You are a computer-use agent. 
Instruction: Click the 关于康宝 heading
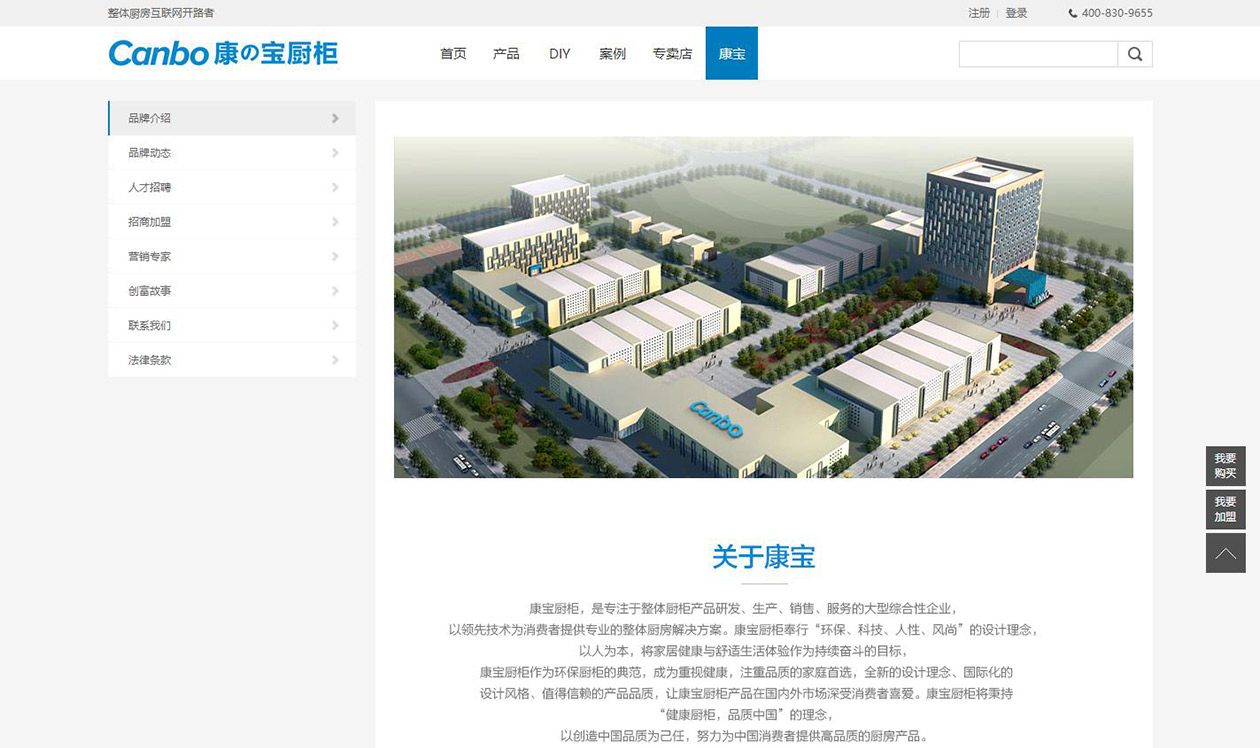click(x=763, y=557)
